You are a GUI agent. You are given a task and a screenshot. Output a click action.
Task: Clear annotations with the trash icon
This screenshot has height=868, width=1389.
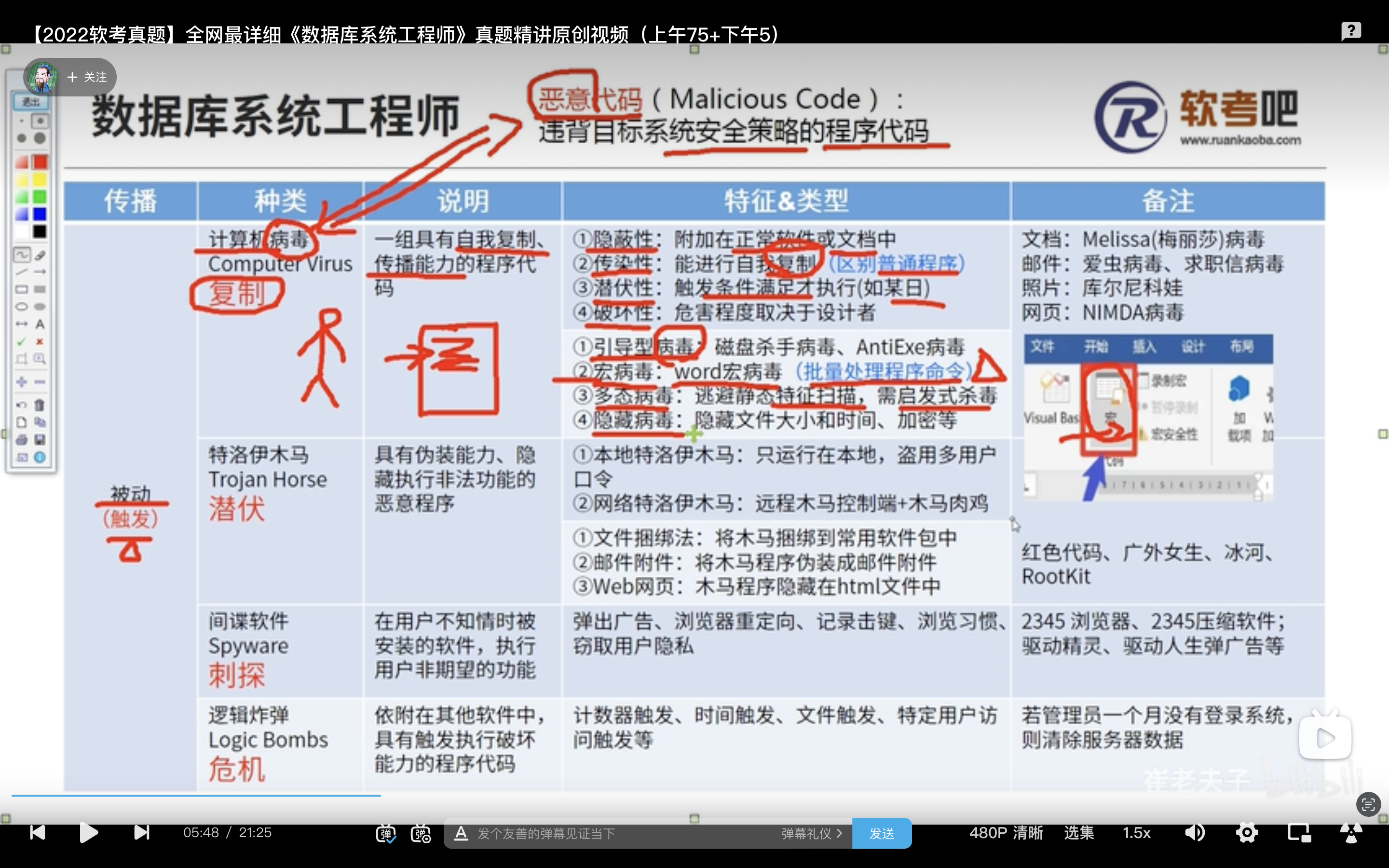click(40, 405)
